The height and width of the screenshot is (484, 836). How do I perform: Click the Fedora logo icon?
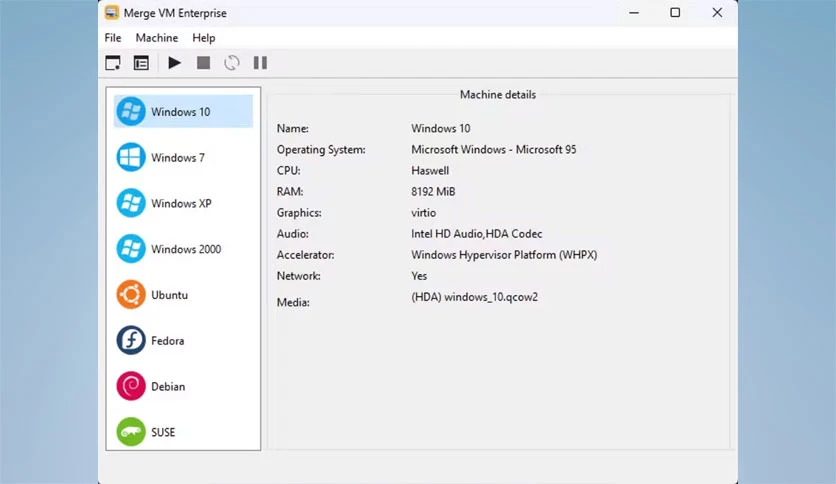coord(131,340)
